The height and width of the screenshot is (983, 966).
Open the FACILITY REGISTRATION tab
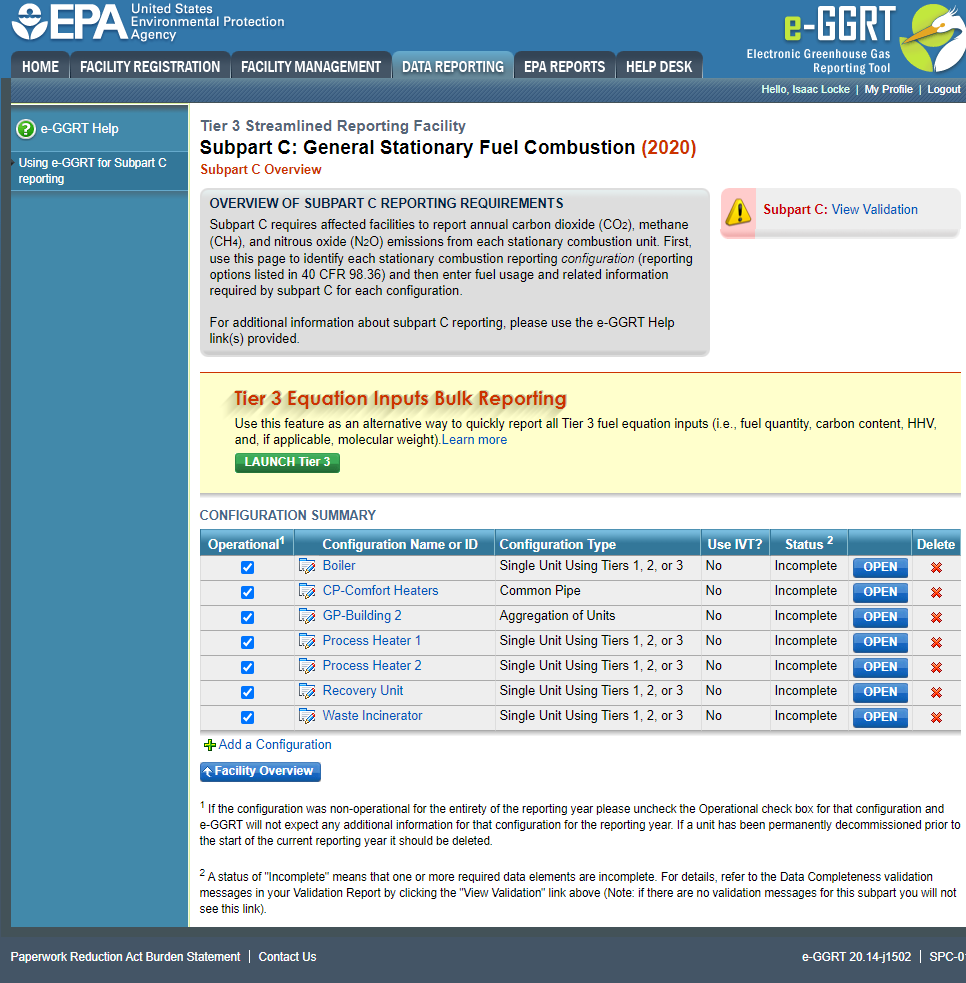(x=150, y=66)
